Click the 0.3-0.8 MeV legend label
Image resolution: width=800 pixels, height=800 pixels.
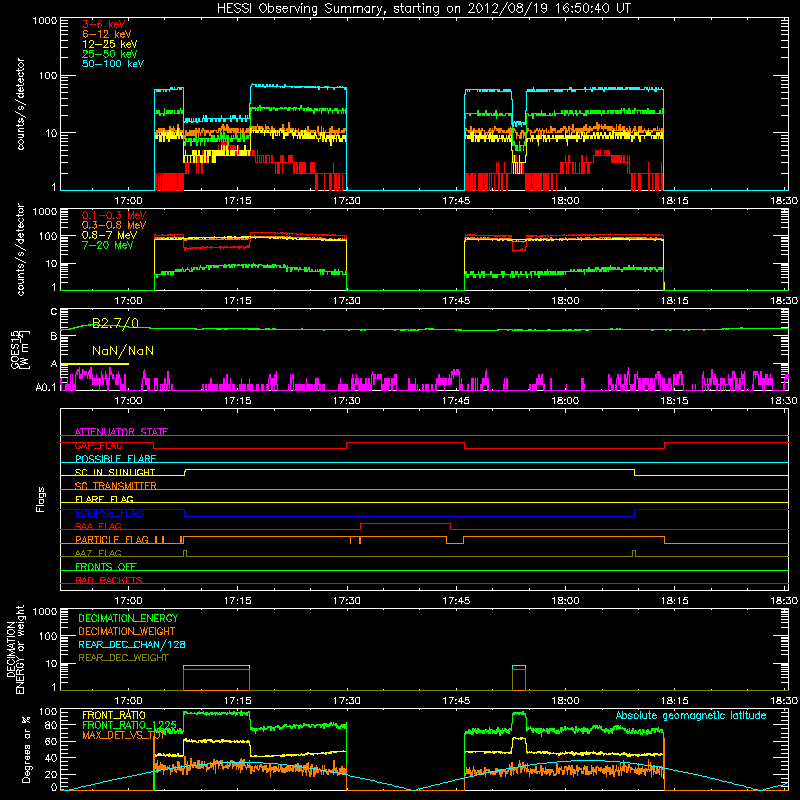click(x=114, y=225)
